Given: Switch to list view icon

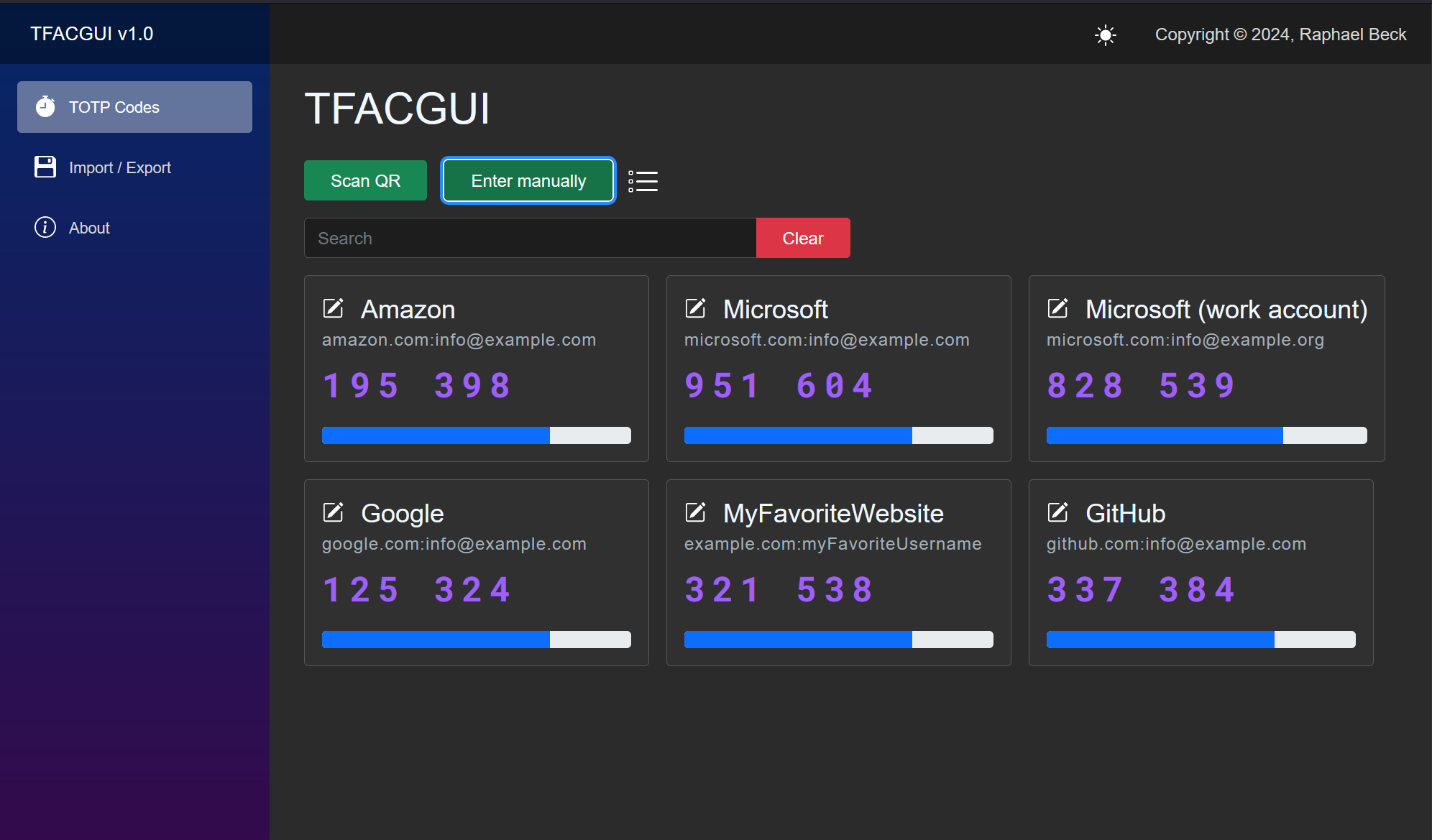Looking at the screenshot, I should [643, 181].
